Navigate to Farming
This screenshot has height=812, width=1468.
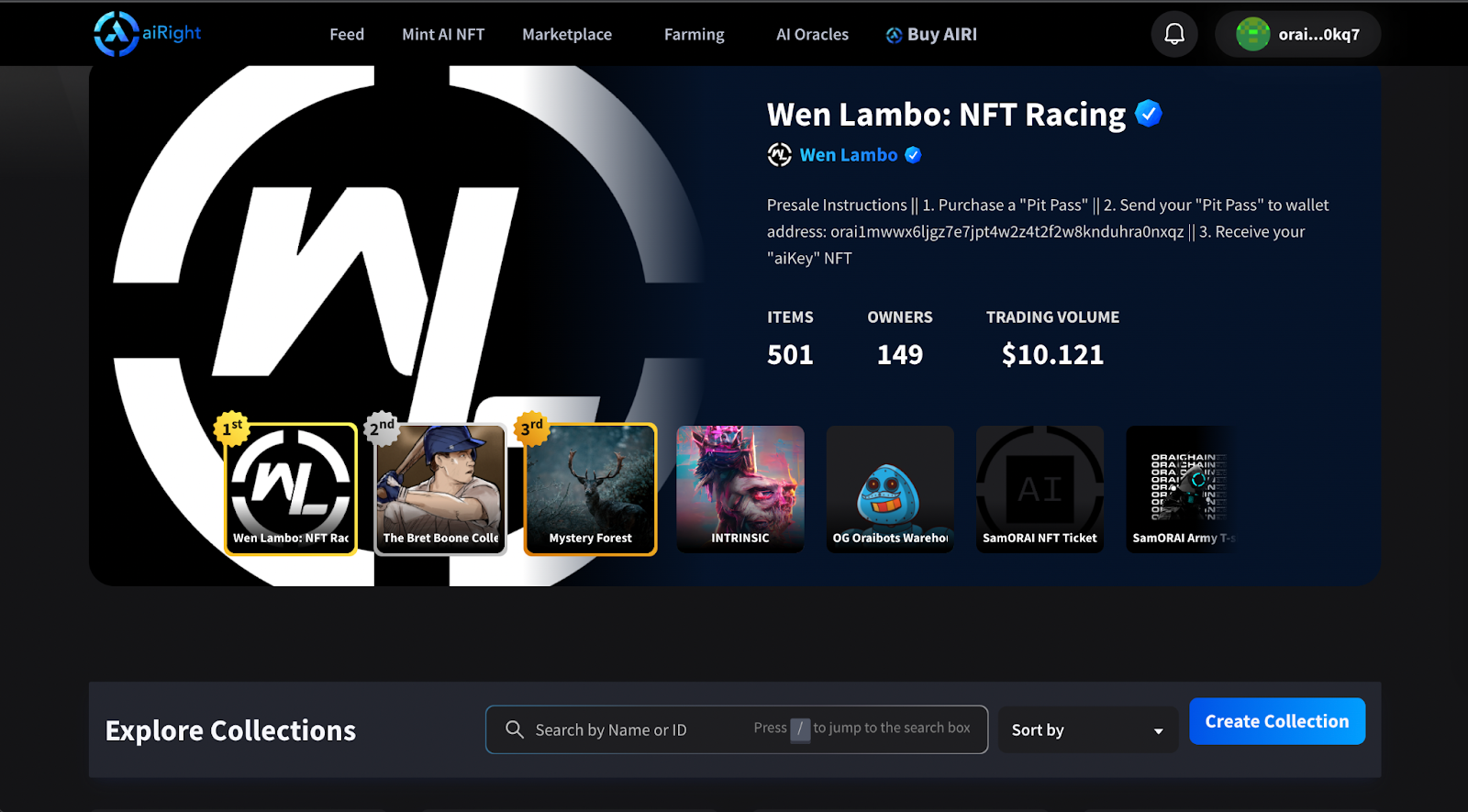(x=695, y=34)
